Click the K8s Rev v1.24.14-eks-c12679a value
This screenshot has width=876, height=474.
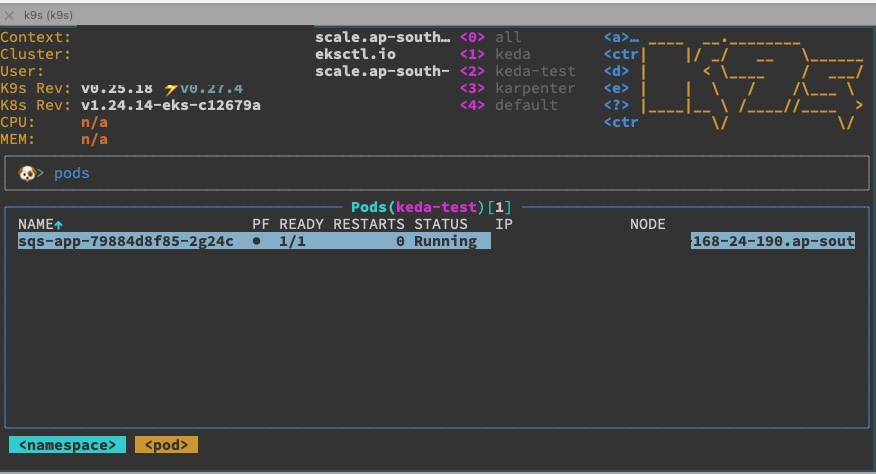171,105
